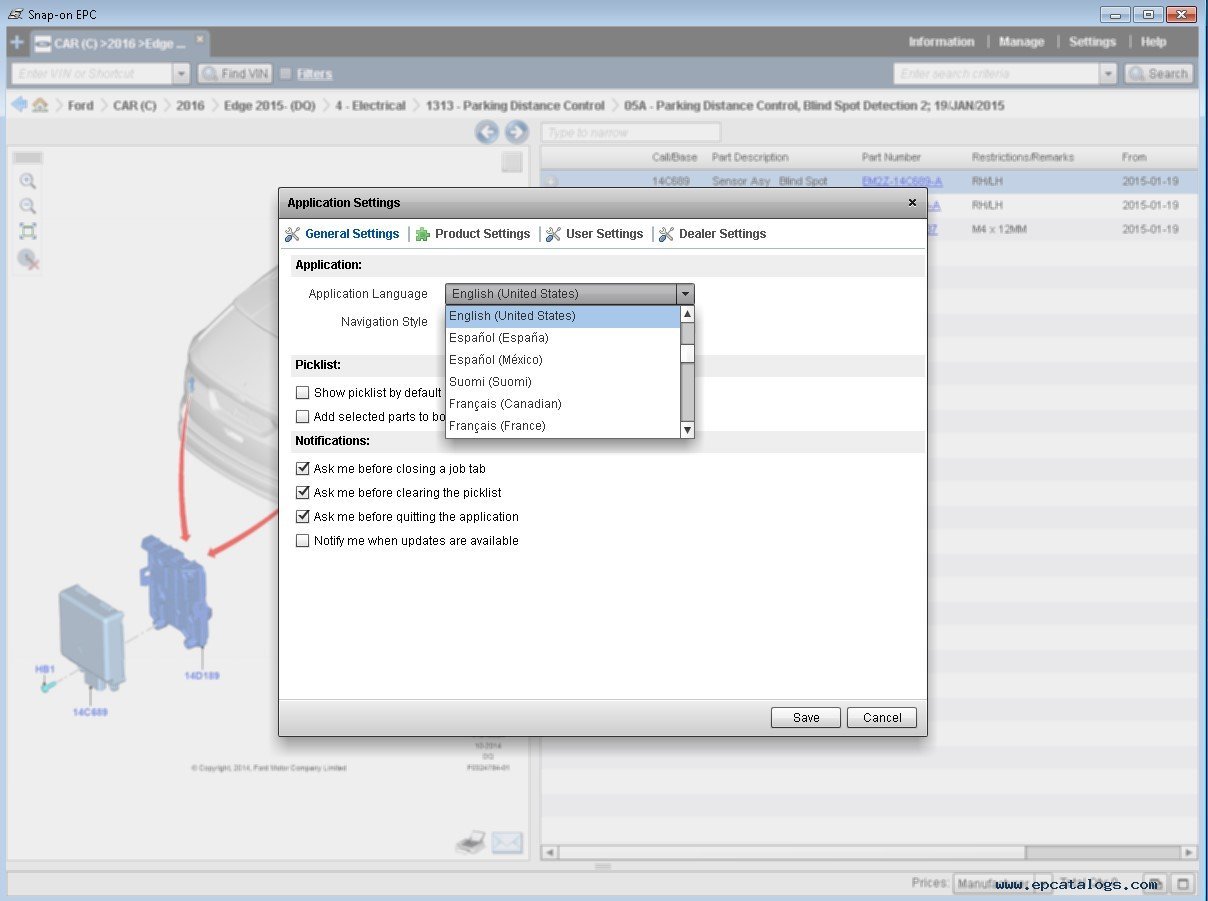This screenshot has height=901, width=1208.
Task: Click the zoom in magnifier icon
Action: [x=28, y=181]
